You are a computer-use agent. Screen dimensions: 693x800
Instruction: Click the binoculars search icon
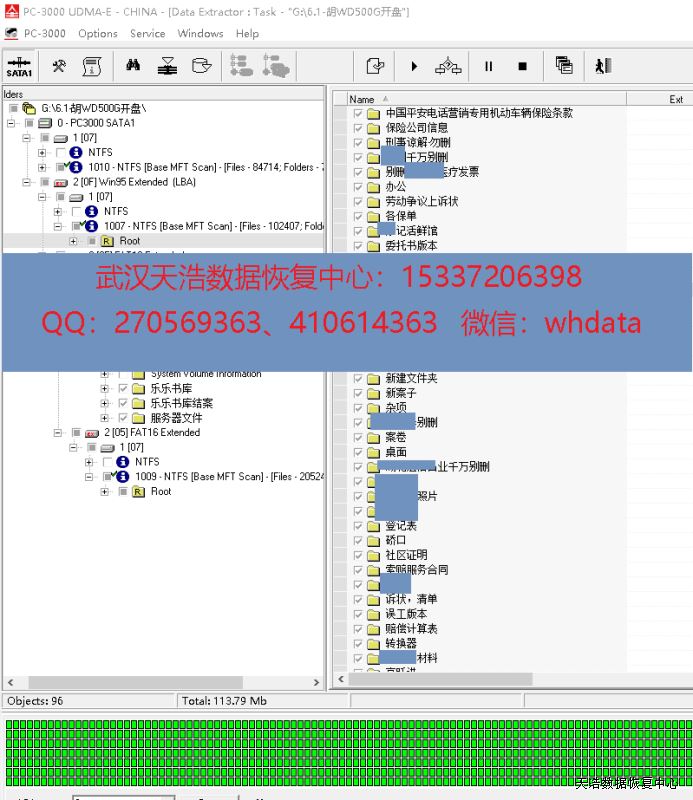click(133, 66)
